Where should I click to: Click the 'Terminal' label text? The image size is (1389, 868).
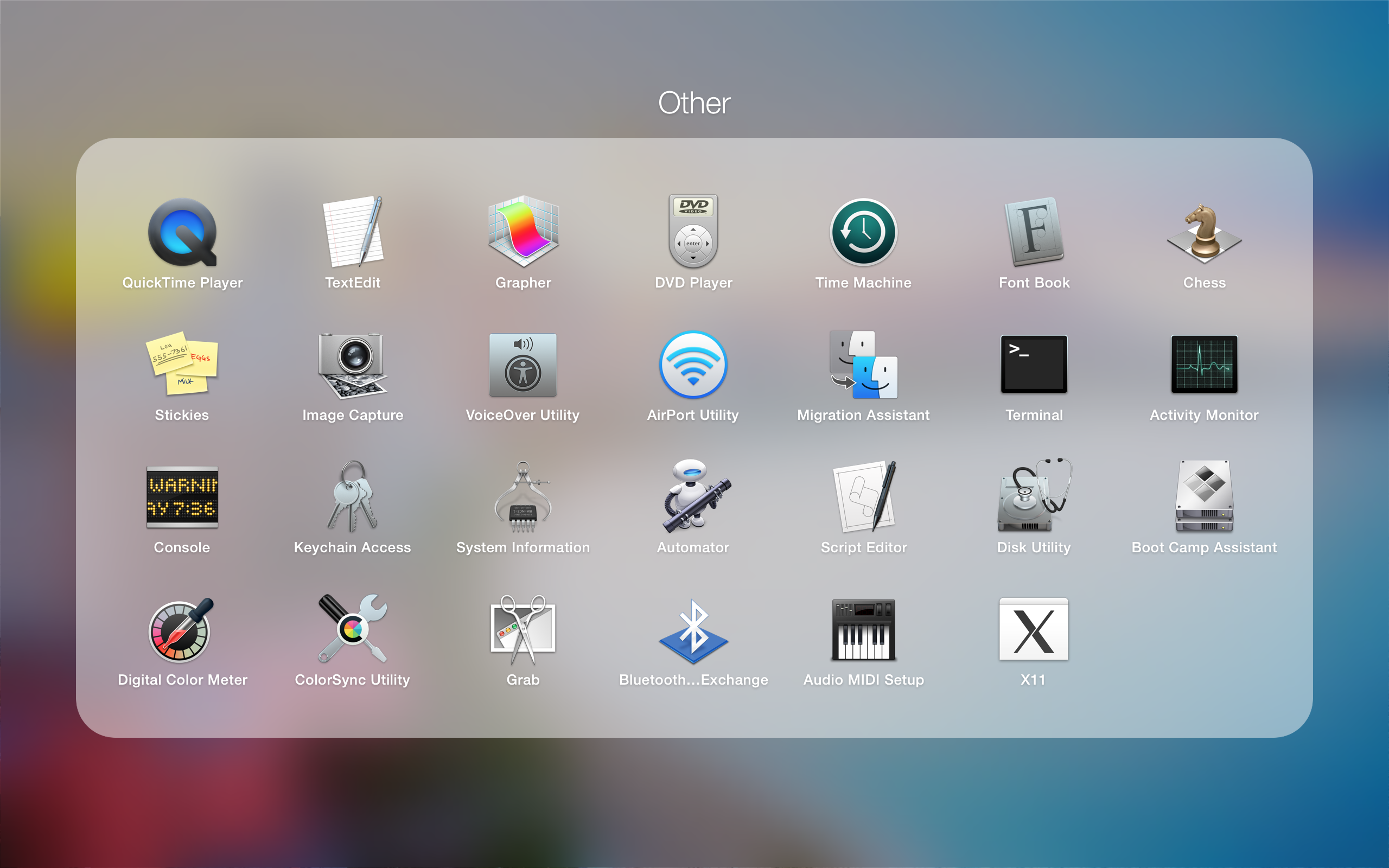[1034, 415]
